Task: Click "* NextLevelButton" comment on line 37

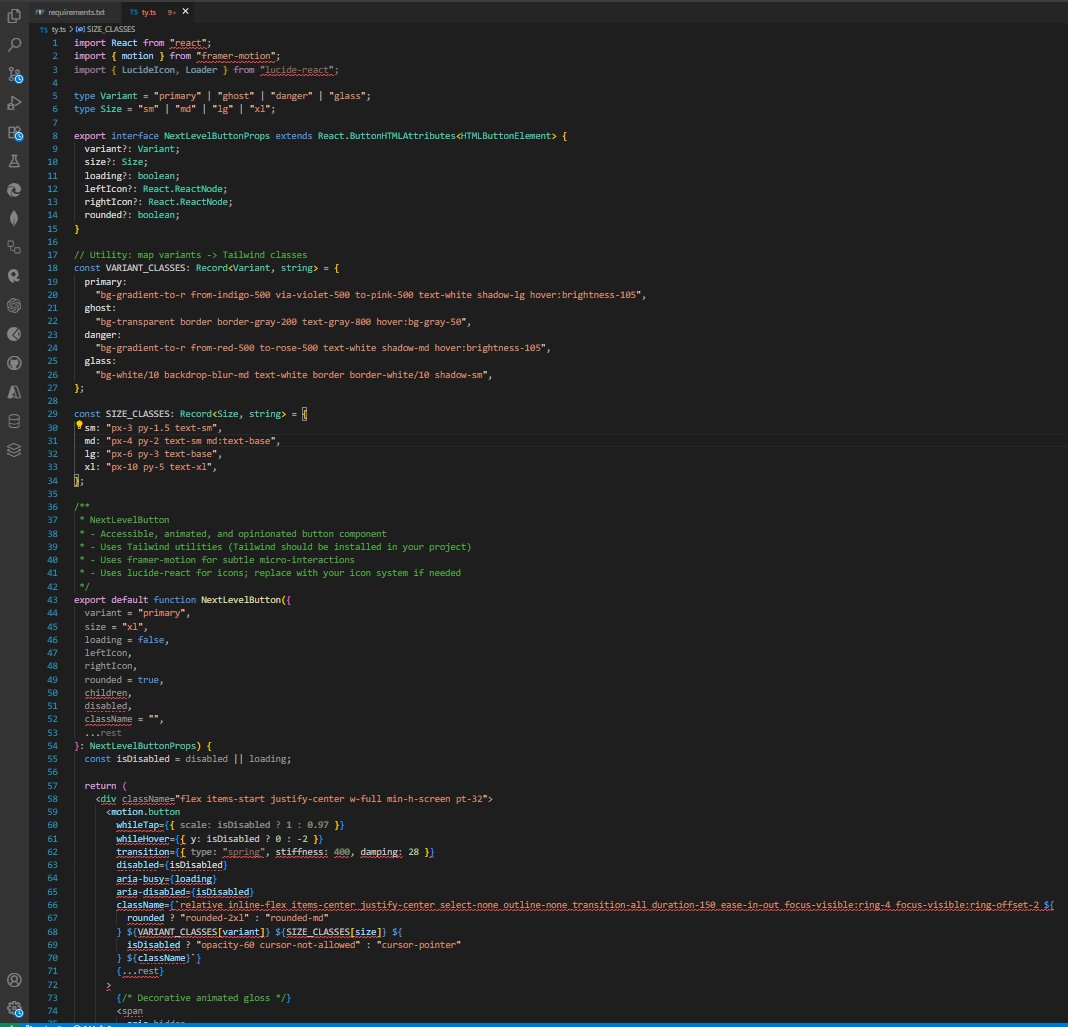Action: [x=124, y=520]
